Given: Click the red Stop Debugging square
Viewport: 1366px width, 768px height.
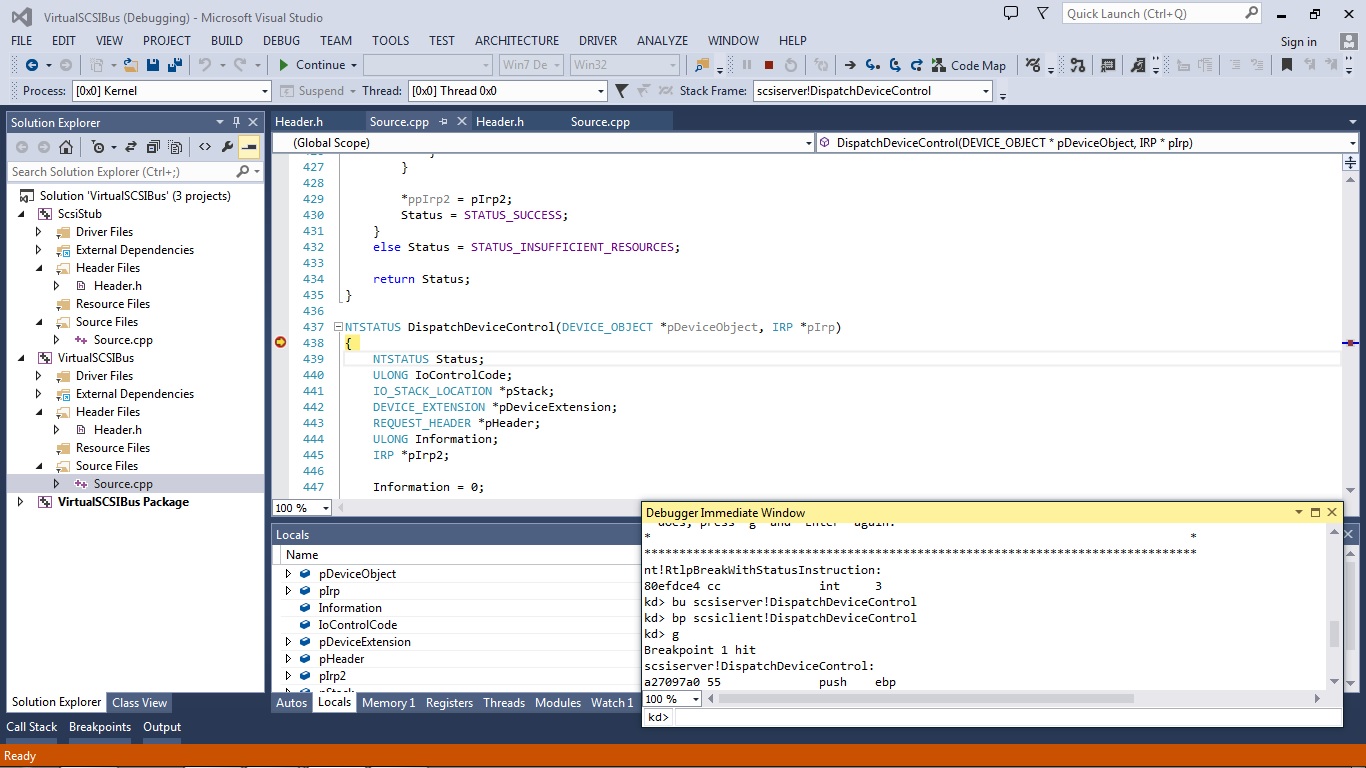Looking at the screenshot, I should (x=769, y=65).
